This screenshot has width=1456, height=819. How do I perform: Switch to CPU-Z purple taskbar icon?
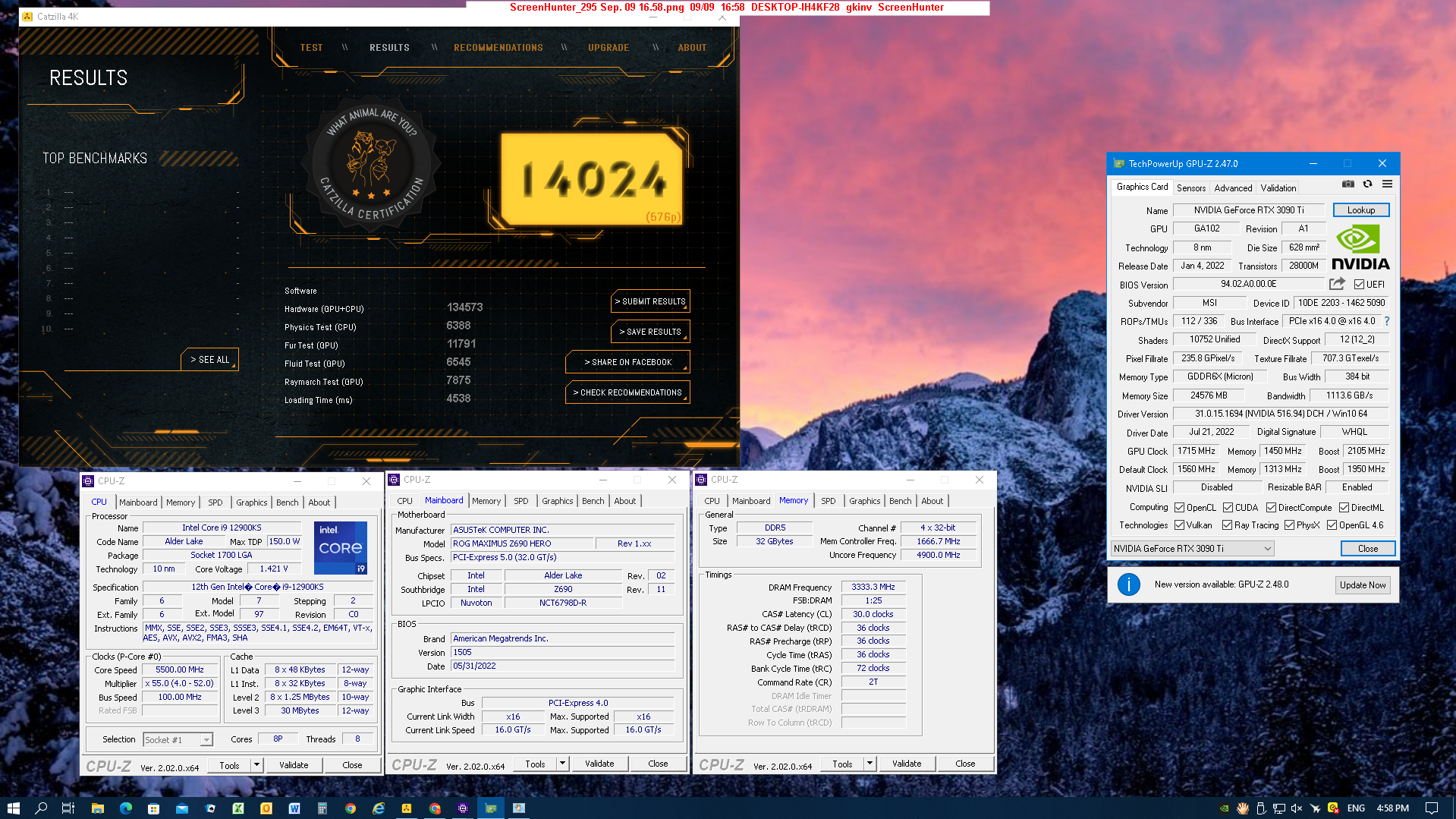pos(463,808)
